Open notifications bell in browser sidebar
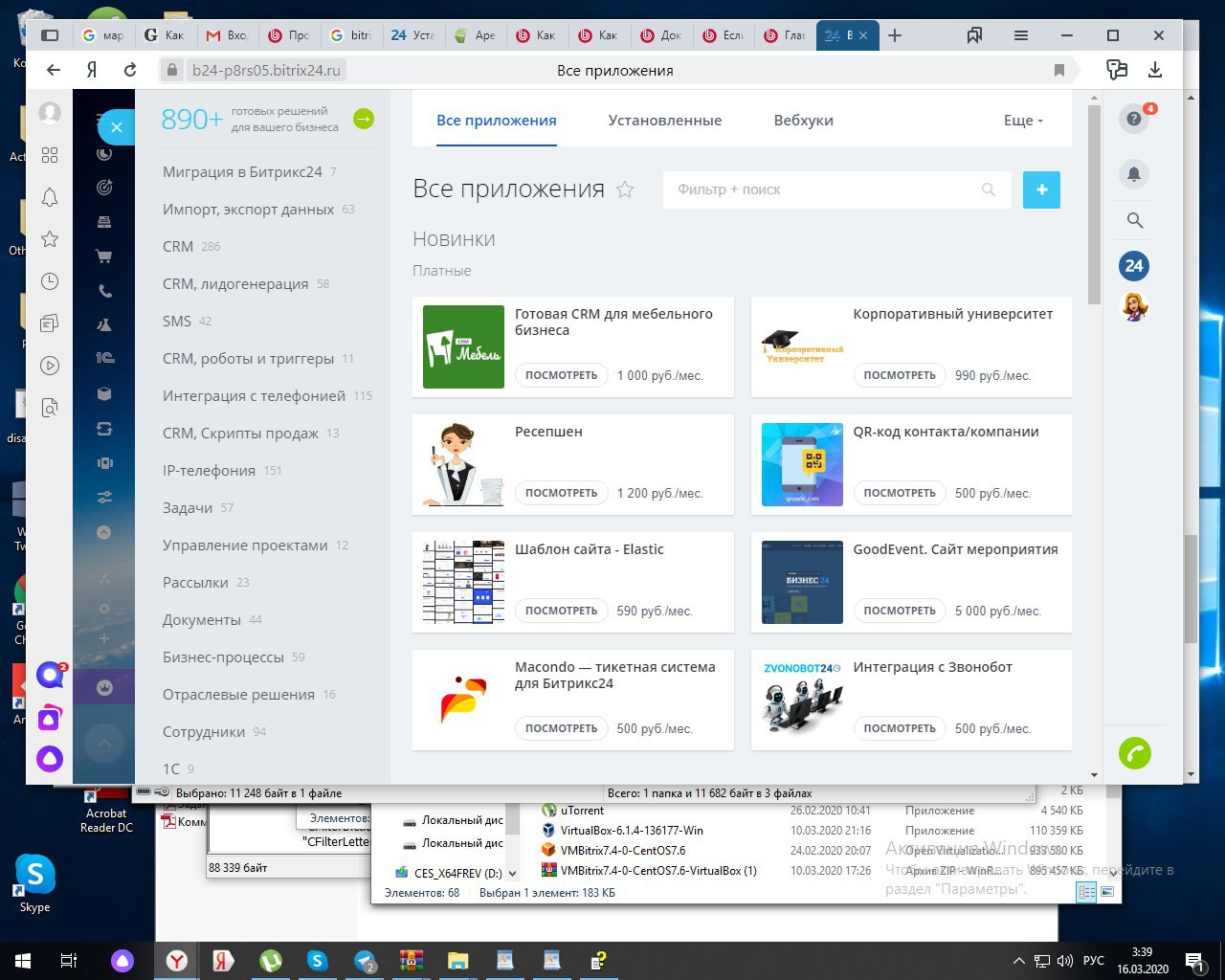The height and width of the screenshot is (980, 1225). pos(50,197)
